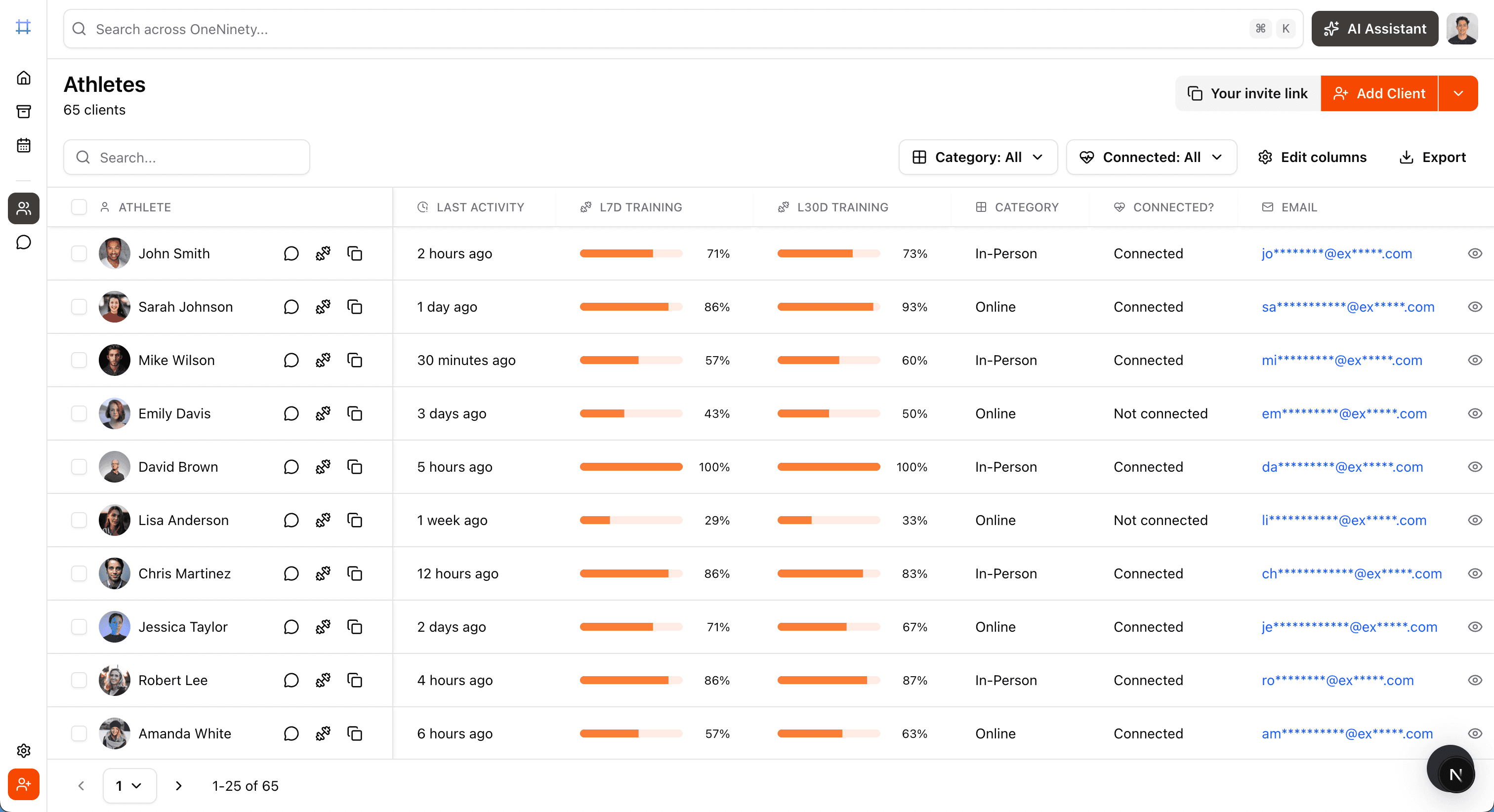Image resolution: width=1494 pixels, height=812 pixels.
Task: Expand the Category: All filter
Action: tap(978, 157)
